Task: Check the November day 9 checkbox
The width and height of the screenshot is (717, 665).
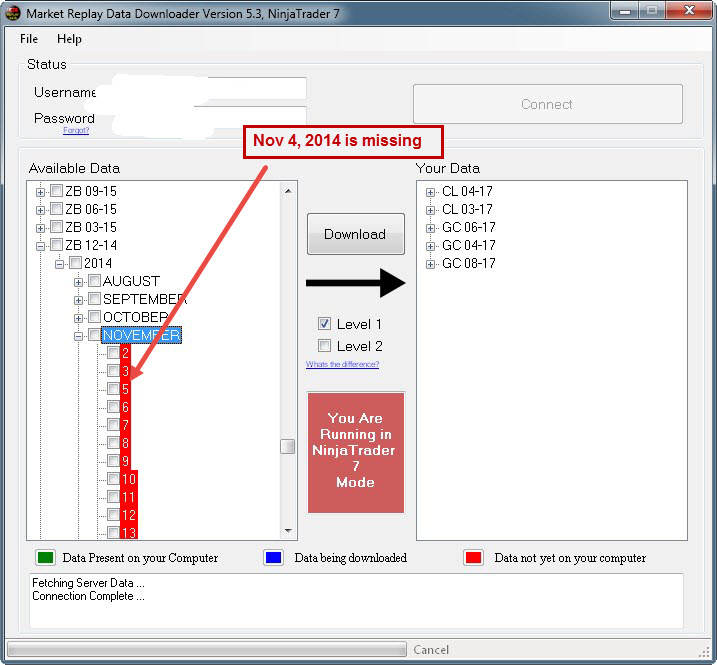Action: point(113,461)
